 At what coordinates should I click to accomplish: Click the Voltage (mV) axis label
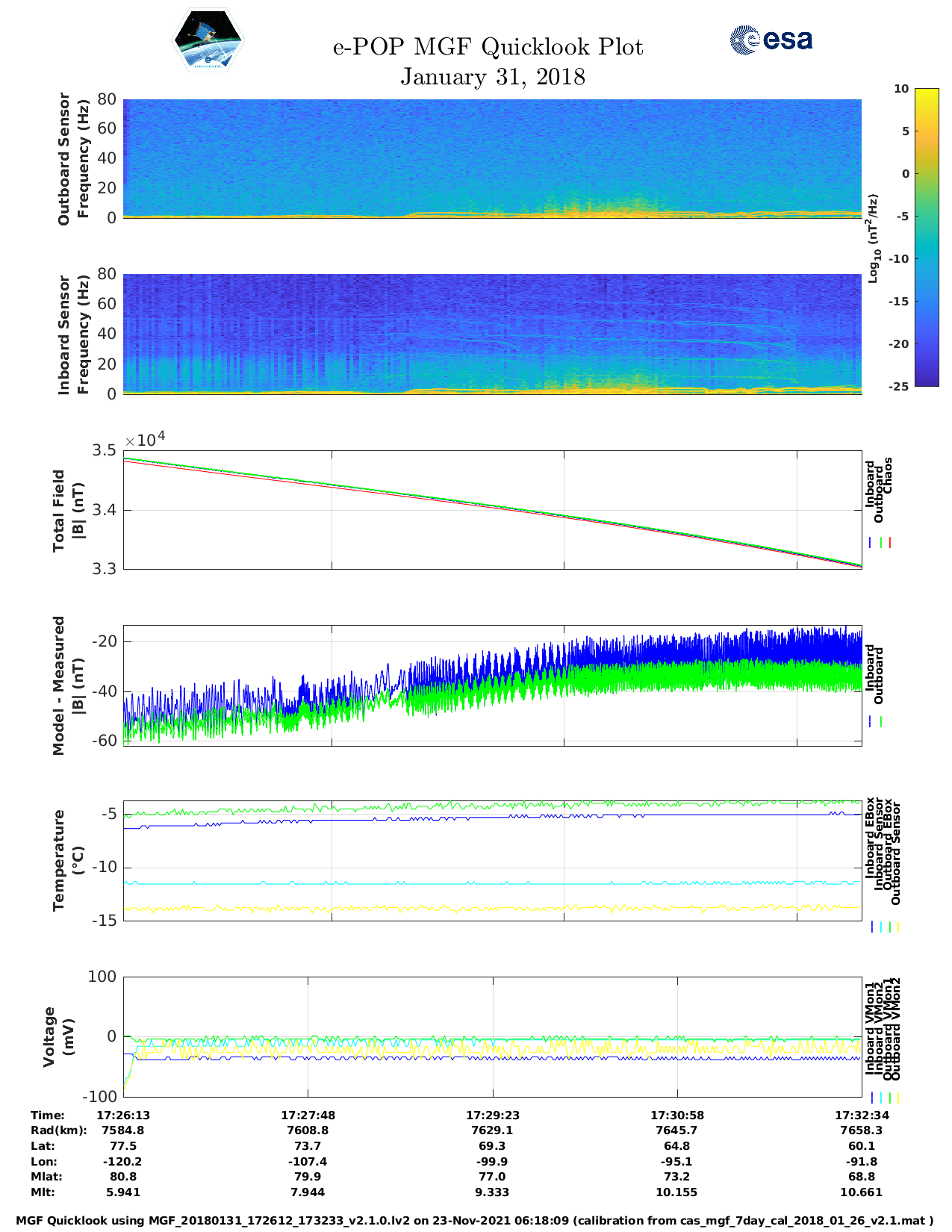[x=59, y=1036]
